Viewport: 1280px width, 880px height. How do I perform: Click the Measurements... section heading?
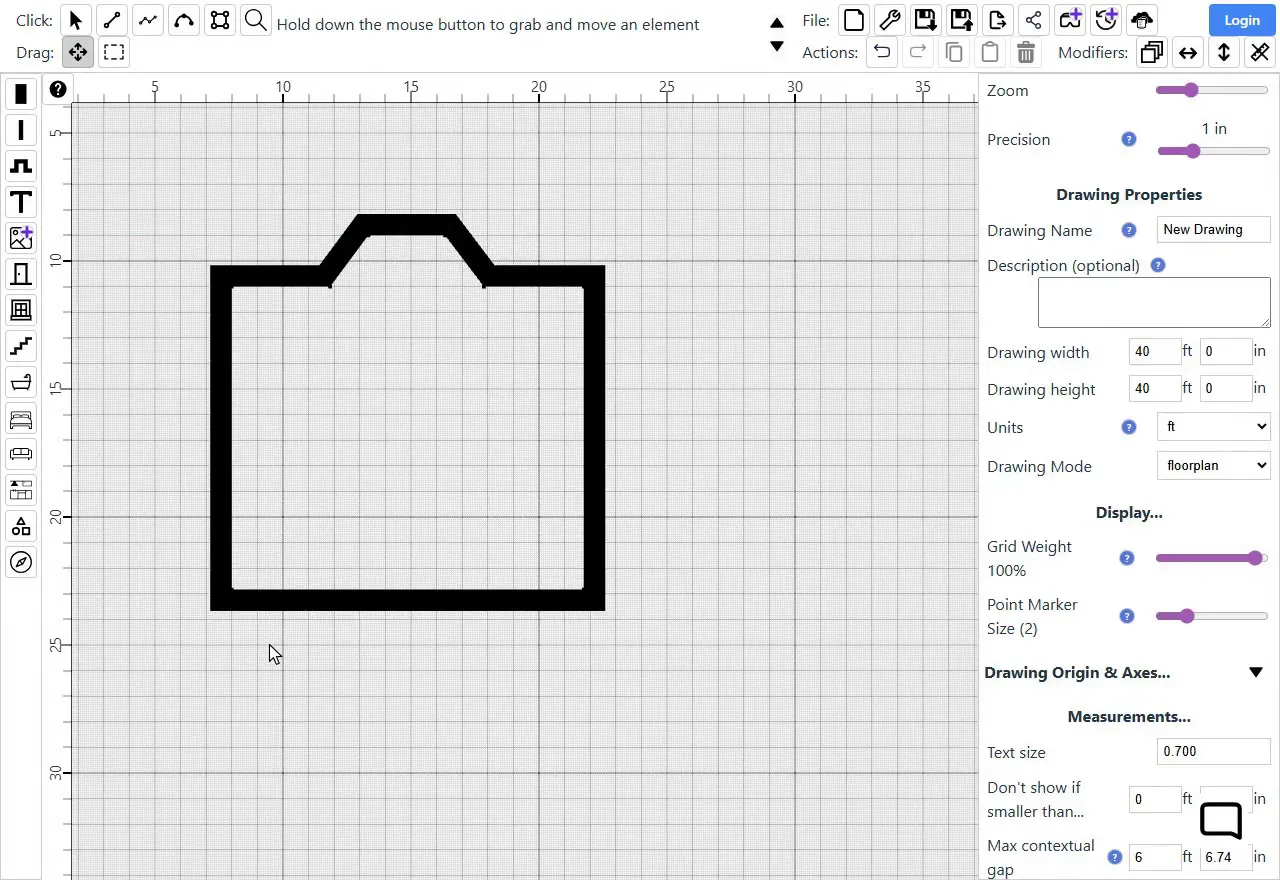point(1129,717)
